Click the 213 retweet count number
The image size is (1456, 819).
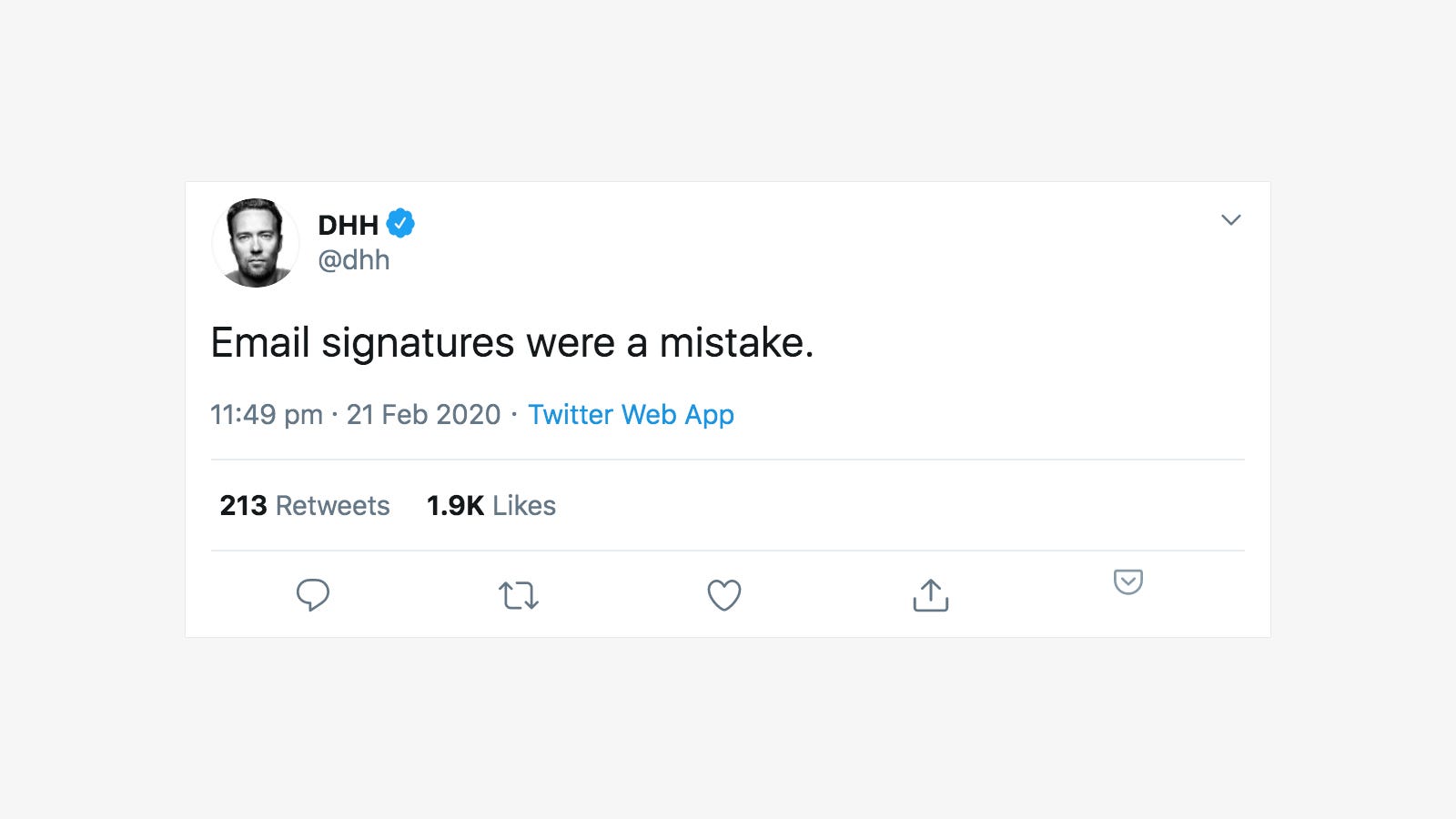243,506
